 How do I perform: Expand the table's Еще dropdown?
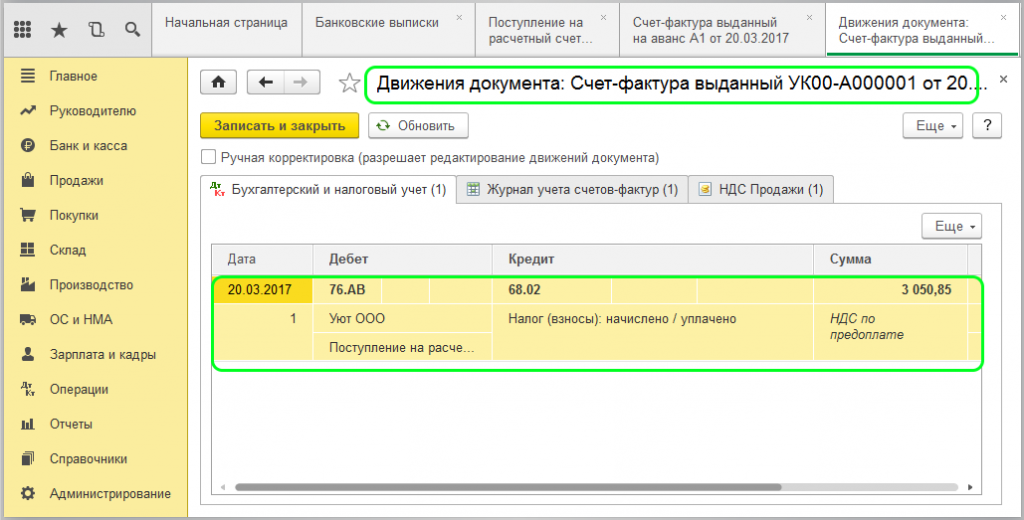(x=950, y=226)
